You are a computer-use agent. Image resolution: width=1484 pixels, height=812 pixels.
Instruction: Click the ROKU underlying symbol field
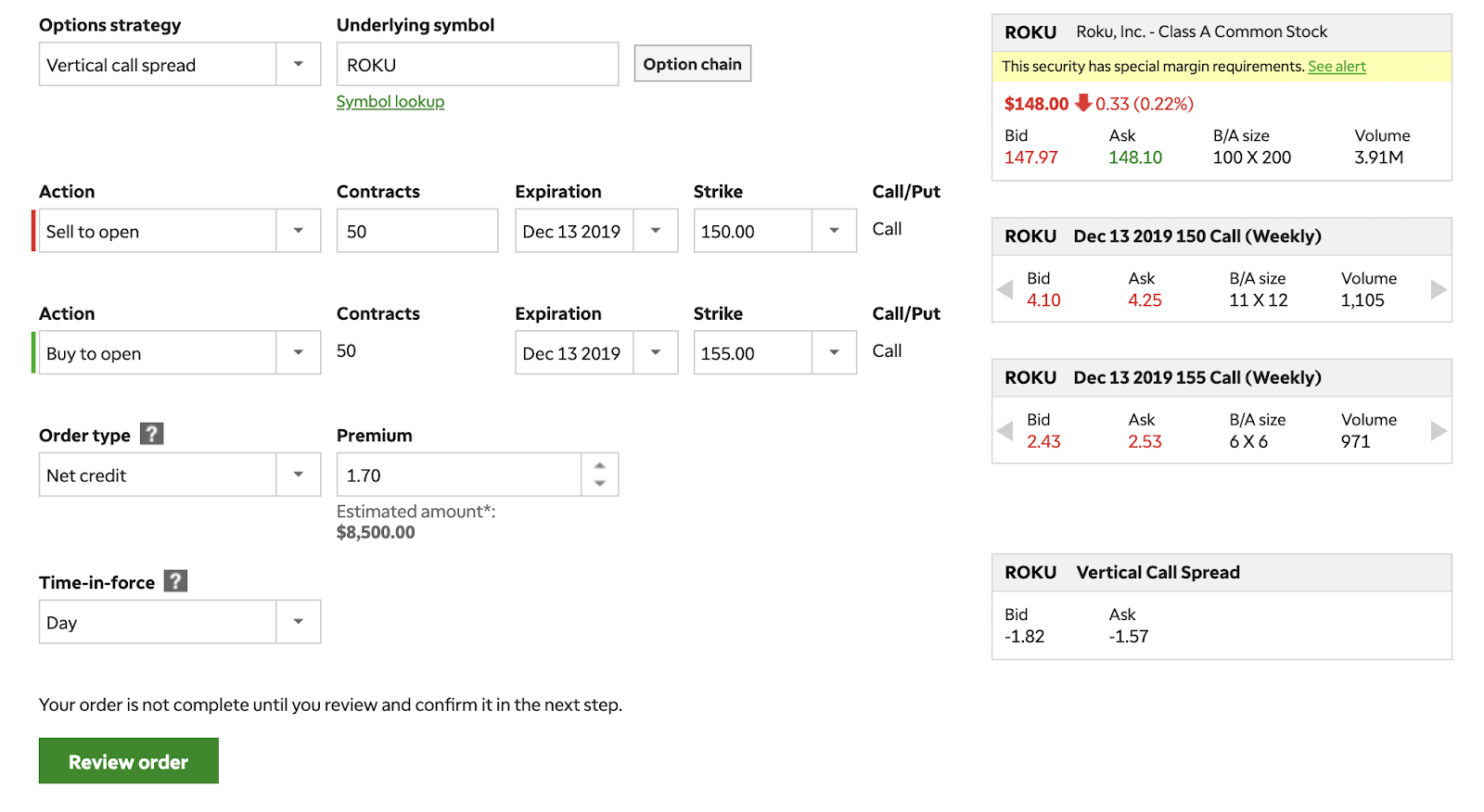click(x=478, y=64)
